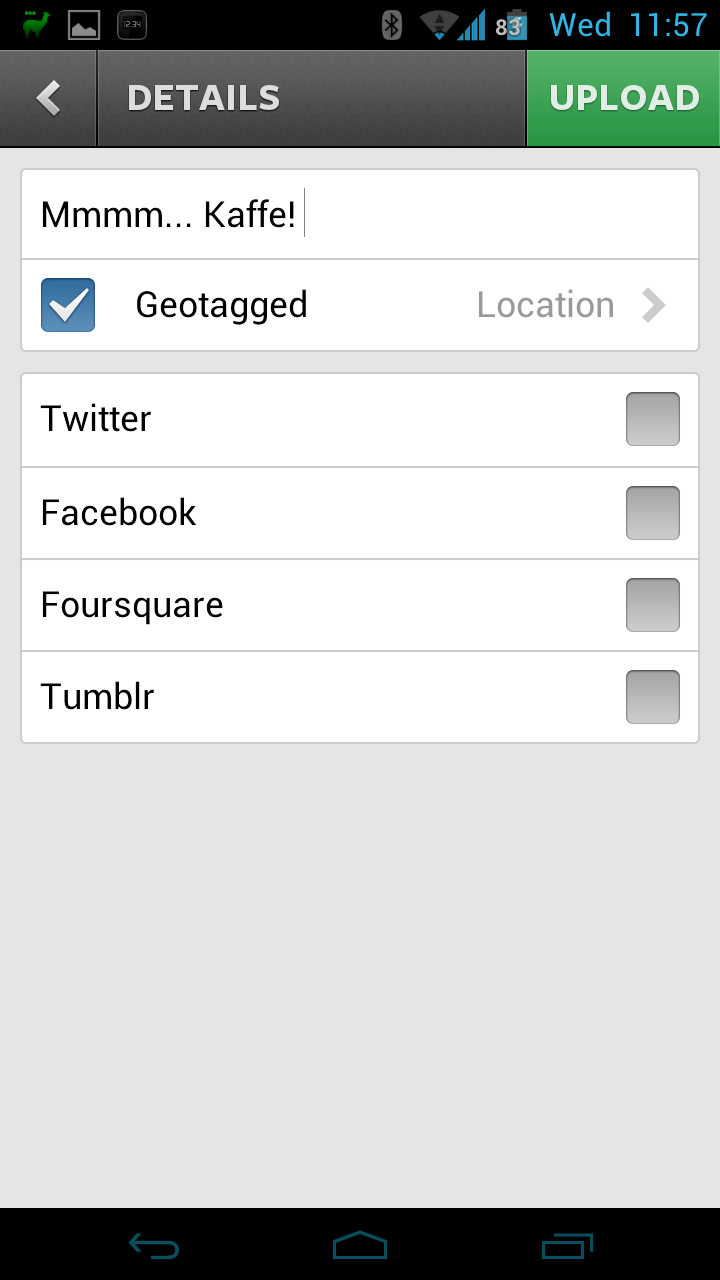Tap the green llama notification icon
Screen dimensions: 720x1280
tap(36, 25)
